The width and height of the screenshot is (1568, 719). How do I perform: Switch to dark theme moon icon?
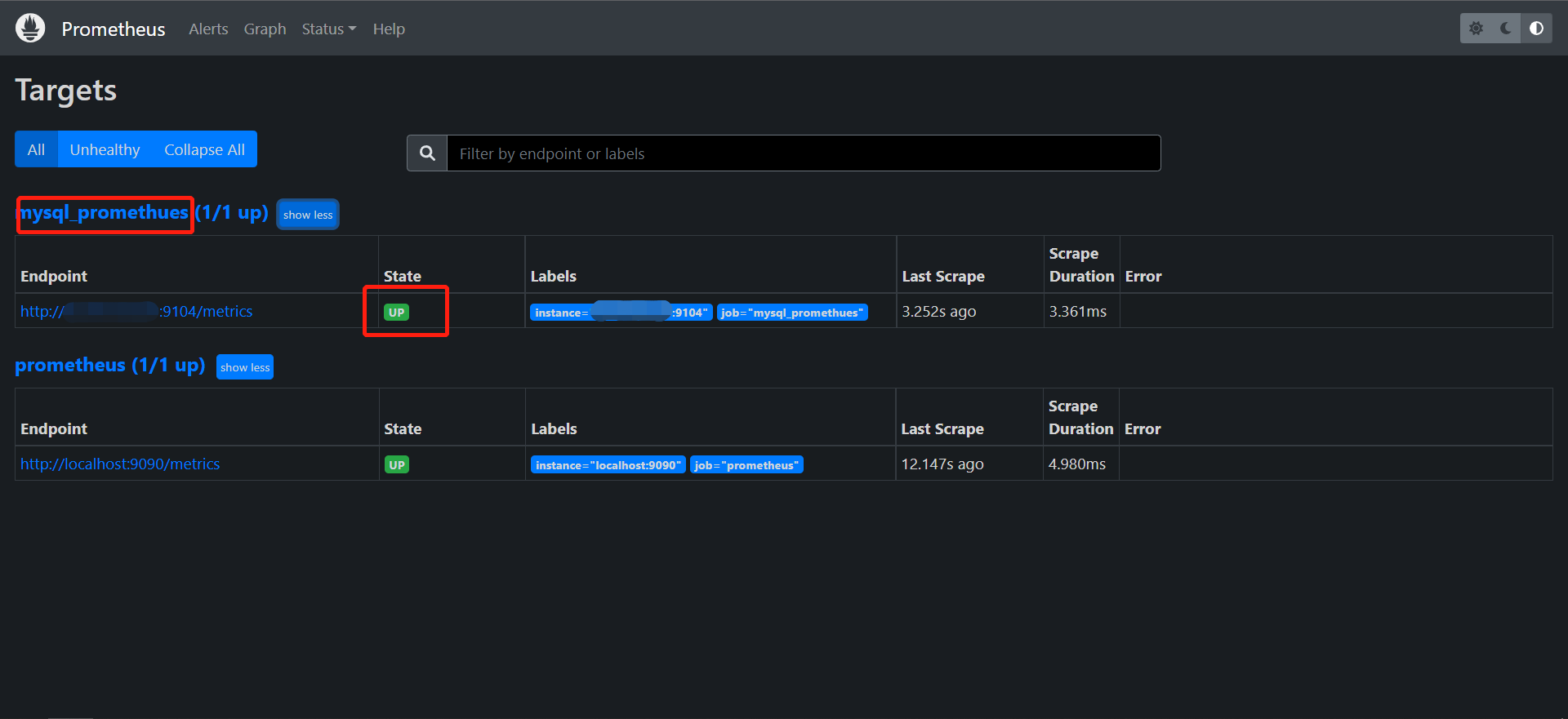click(x=1506, y=29)
